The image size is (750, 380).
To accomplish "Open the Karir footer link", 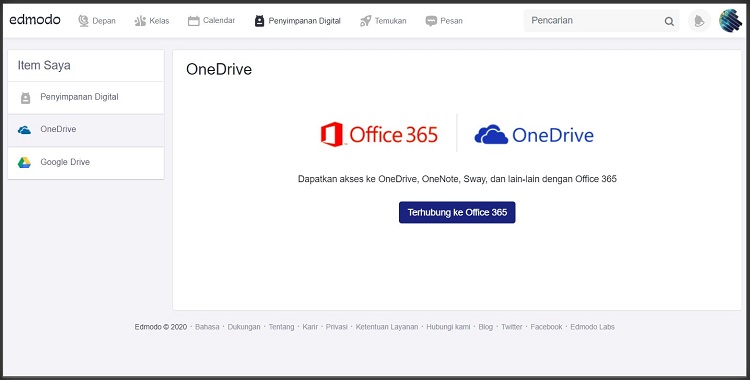I will (310, 327).
